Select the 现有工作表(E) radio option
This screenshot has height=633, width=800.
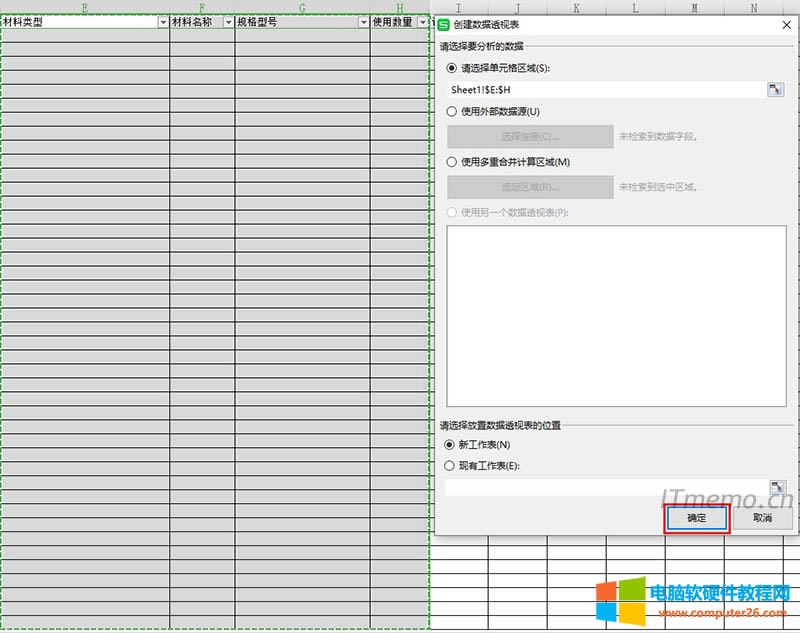click(449, 466)
